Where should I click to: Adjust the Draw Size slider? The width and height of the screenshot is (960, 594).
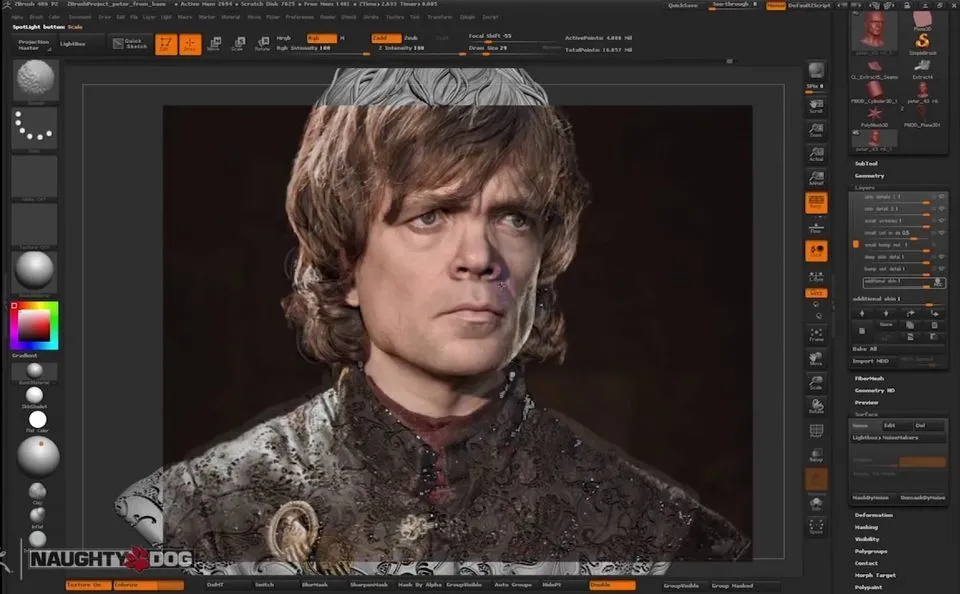point(514,49)
